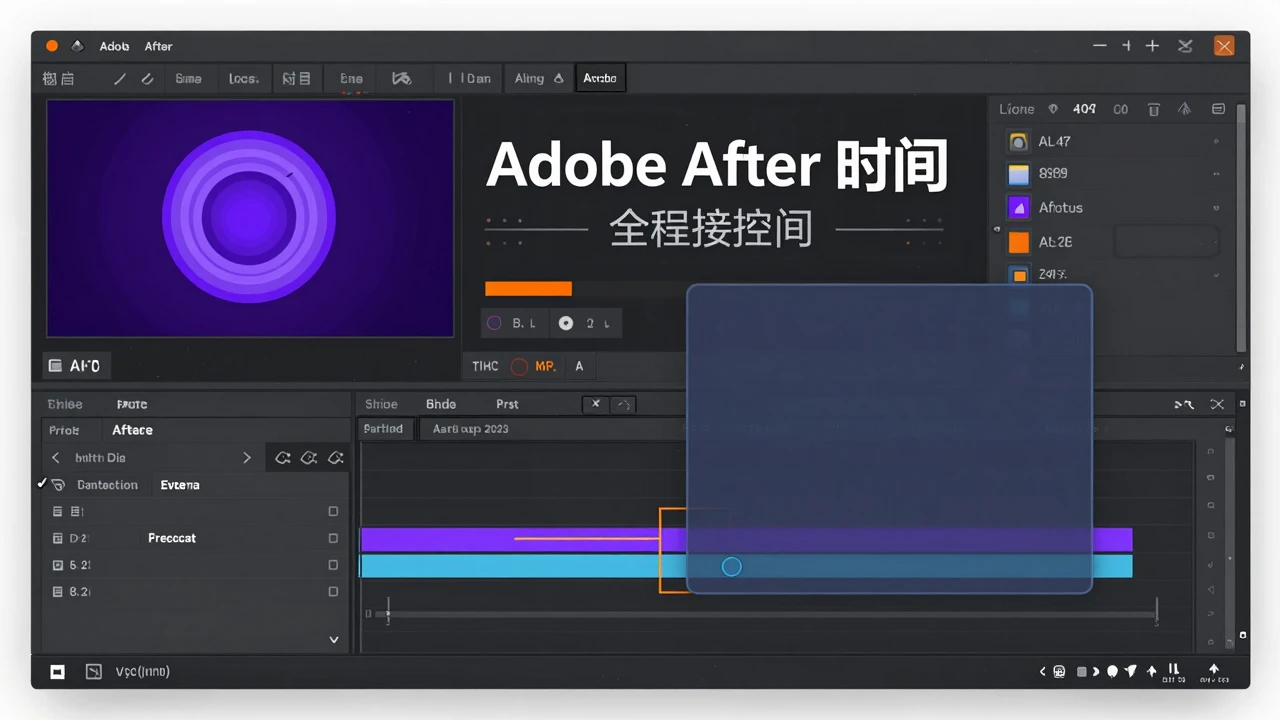
Task: Switch to the 'Fxute' tab in left panel
Action: coord(132,405)
